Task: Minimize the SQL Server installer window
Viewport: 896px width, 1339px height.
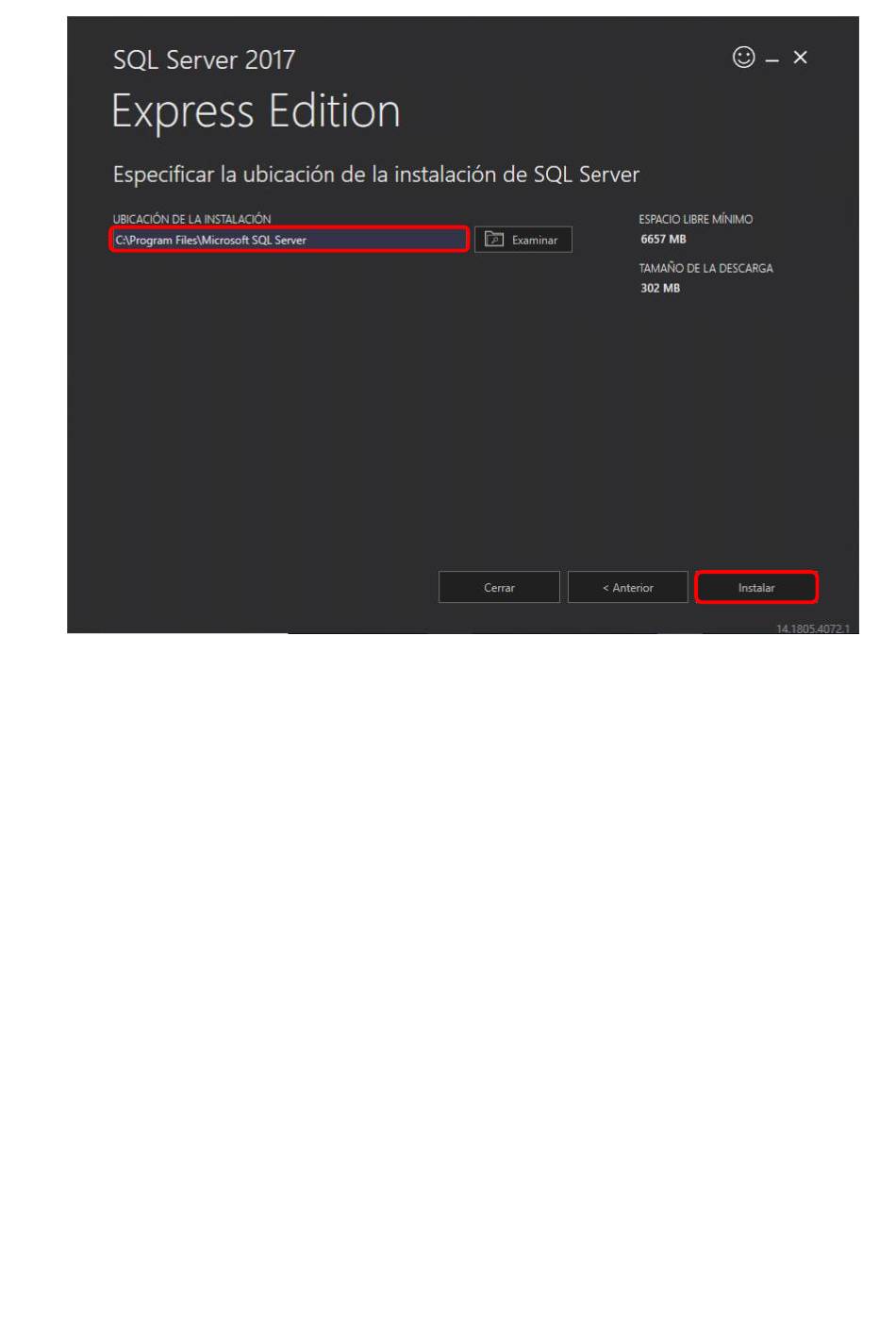Action: coord(772,60)
